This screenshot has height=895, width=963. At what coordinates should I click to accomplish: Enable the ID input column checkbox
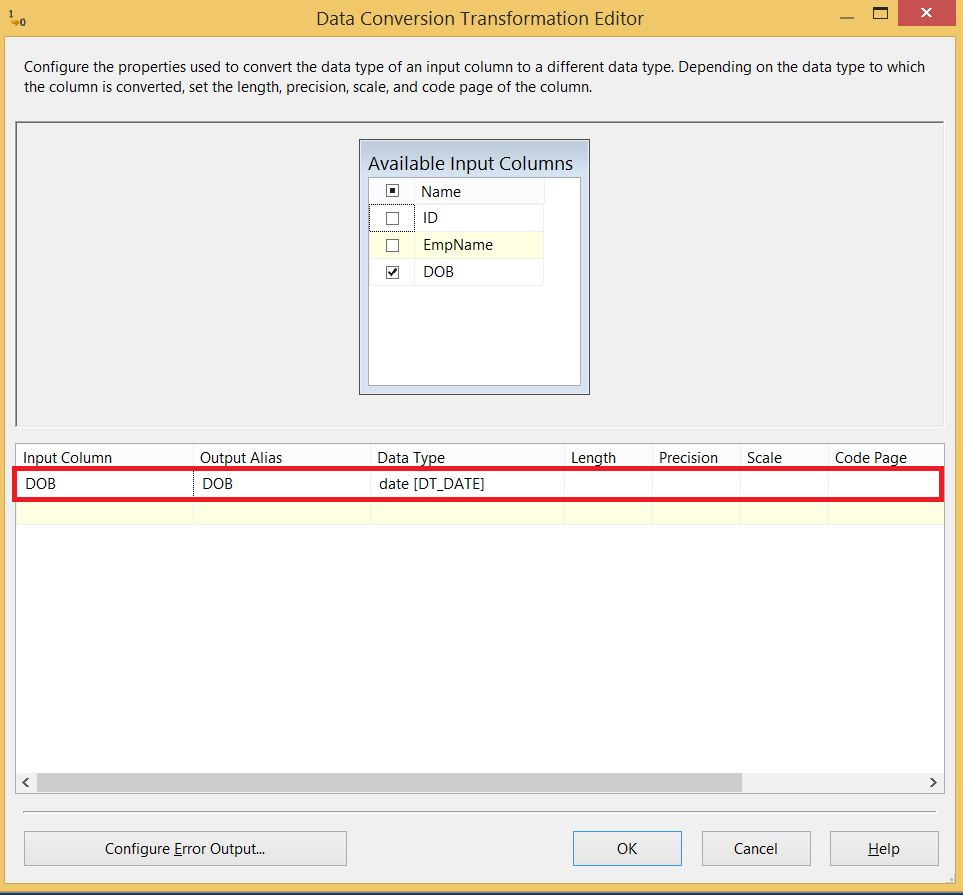(x=392, y=217)
